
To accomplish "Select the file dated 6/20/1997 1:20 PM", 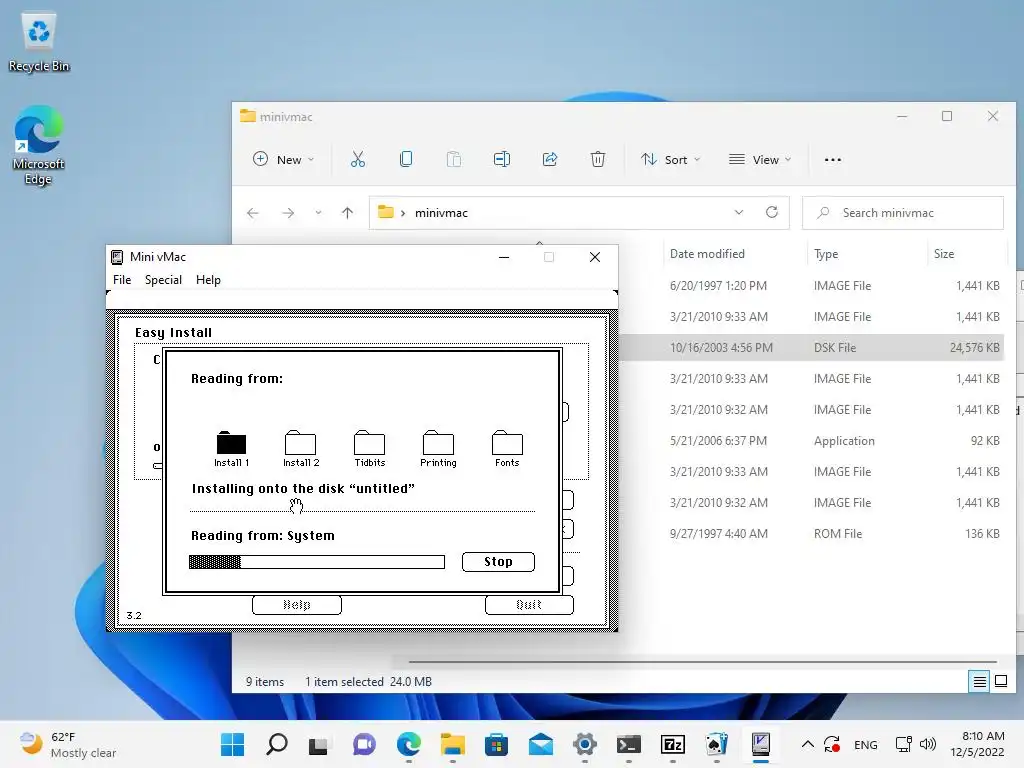I will (x=812, y=285).
